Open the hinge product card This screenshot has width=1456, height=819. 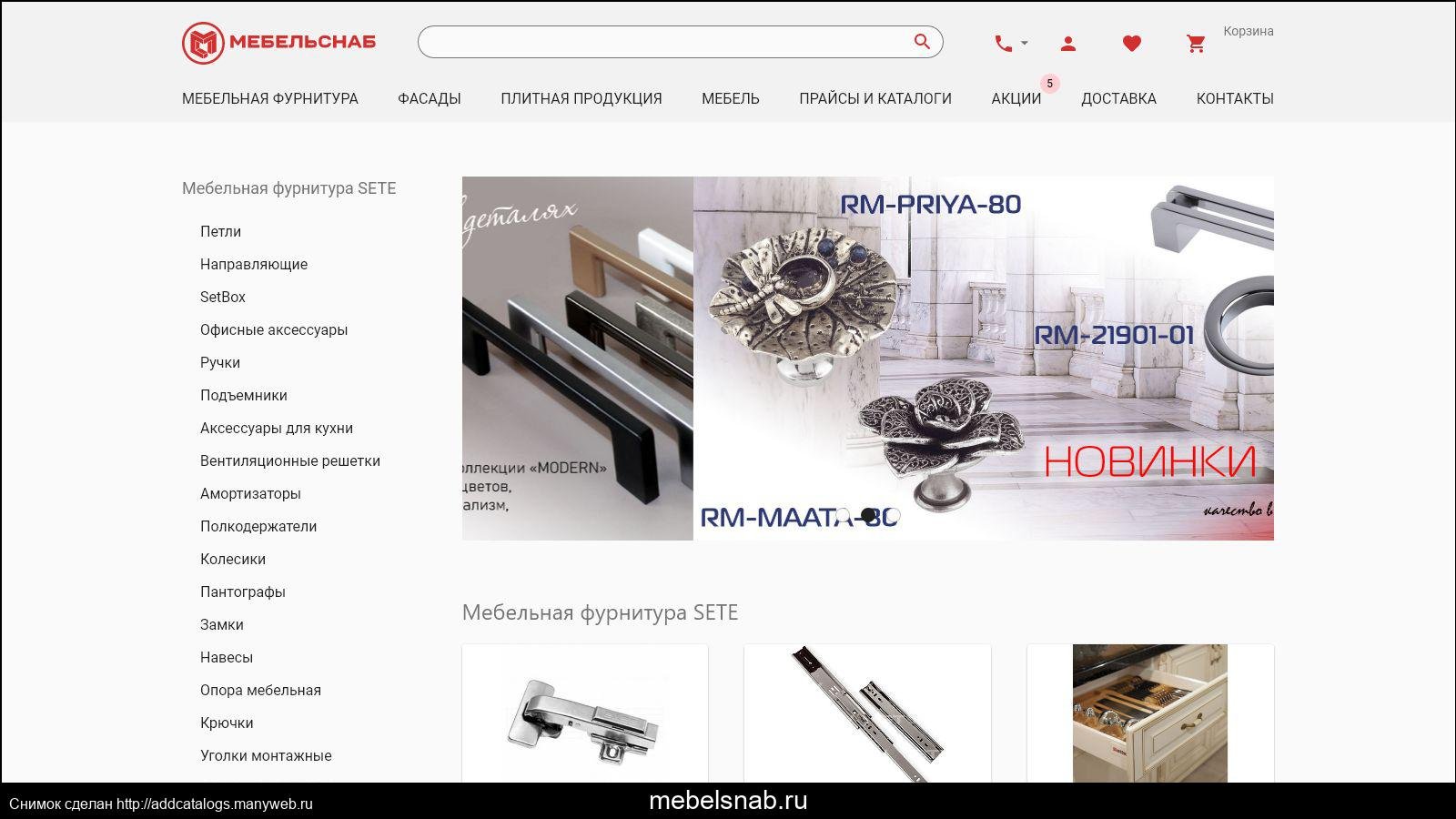[585, 714]
